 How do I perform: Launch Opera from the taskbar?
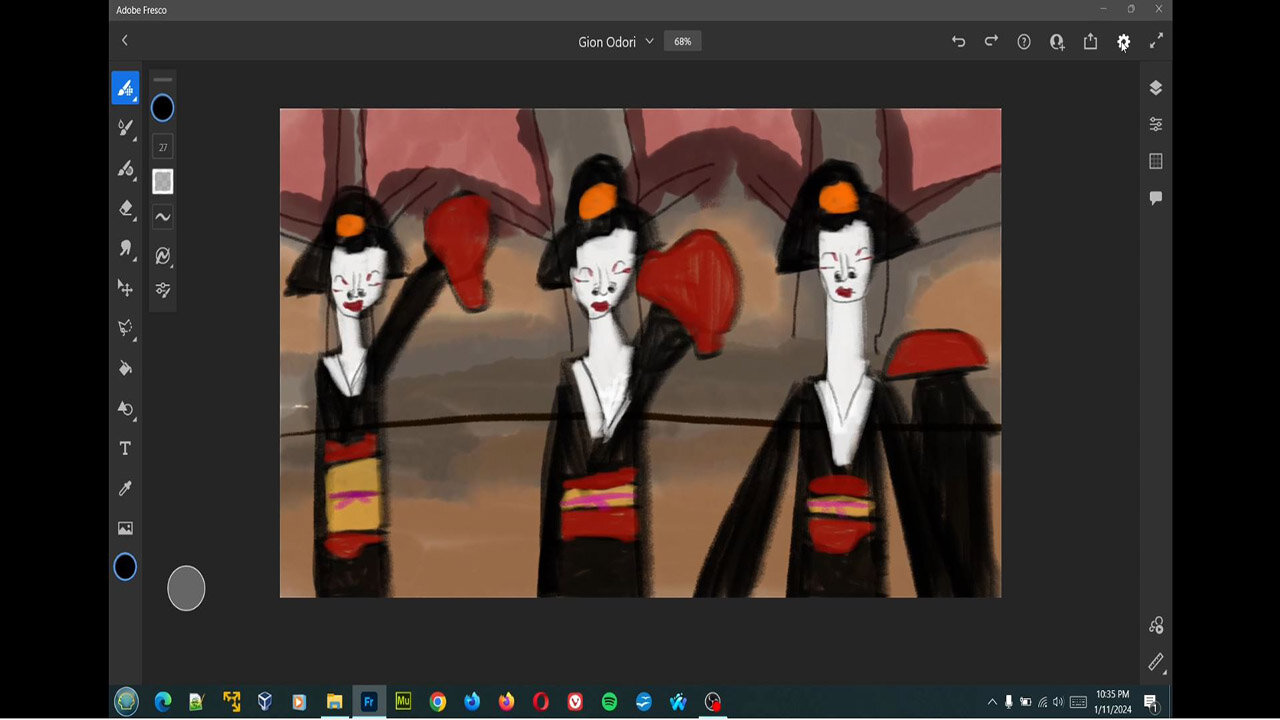tap(541, 702)
